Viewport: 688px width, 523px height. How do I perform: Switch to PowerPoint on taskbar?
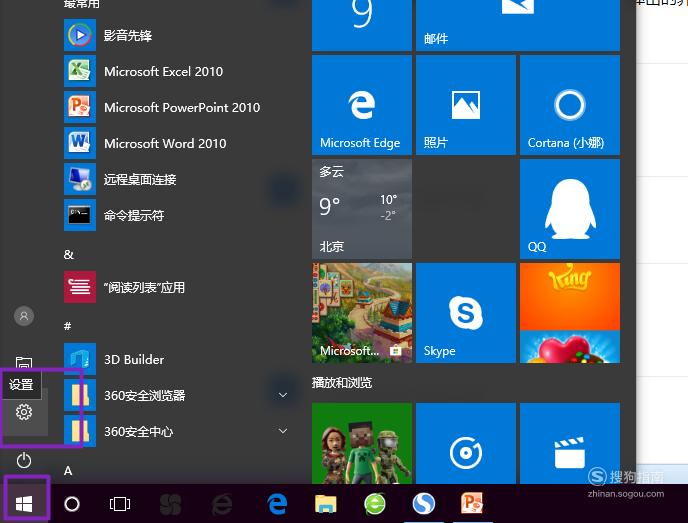pos(472,504)
